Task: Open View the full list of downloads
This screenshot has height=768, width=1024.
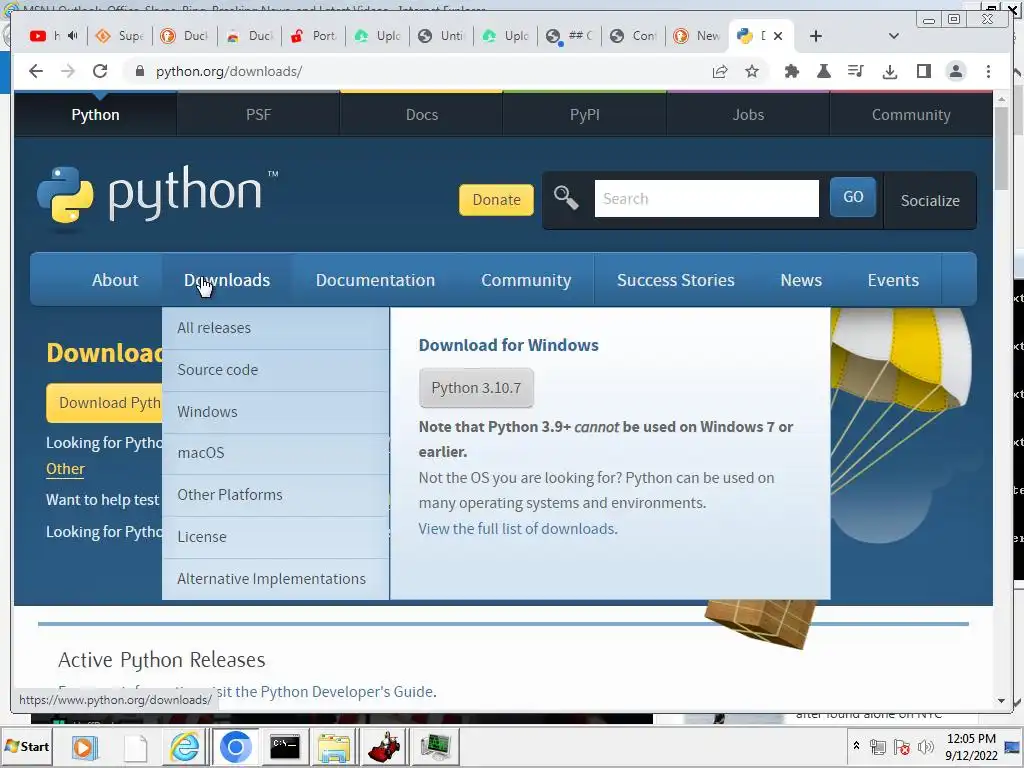Action: (518, 528)
